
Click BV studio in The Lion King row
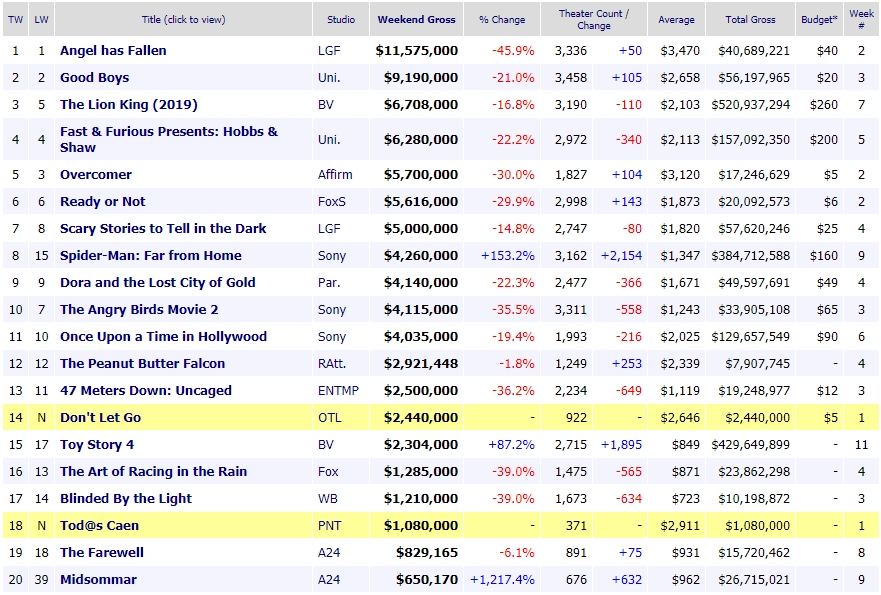coord(325,105)
